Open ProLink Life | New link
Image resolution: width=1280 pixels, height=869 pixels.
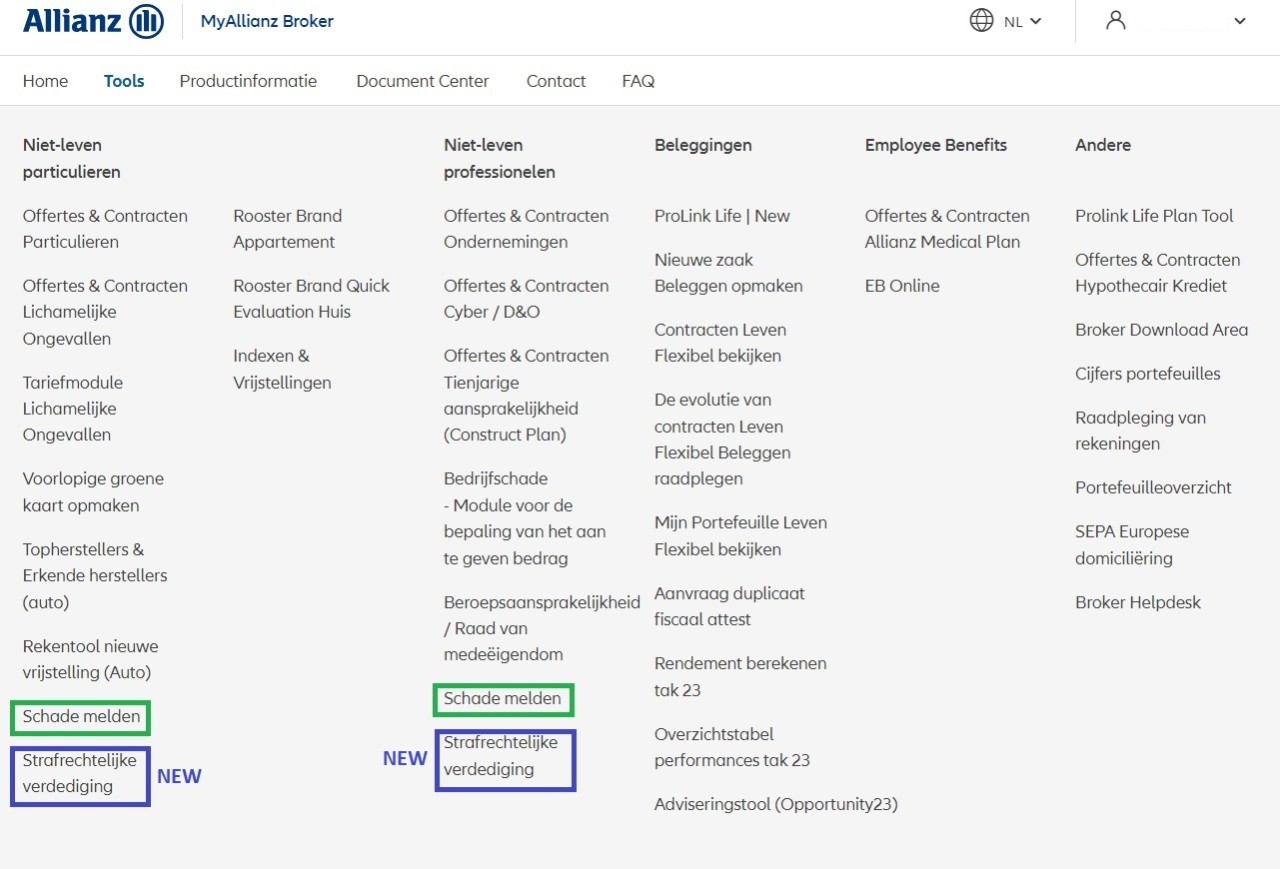point(721,216)
